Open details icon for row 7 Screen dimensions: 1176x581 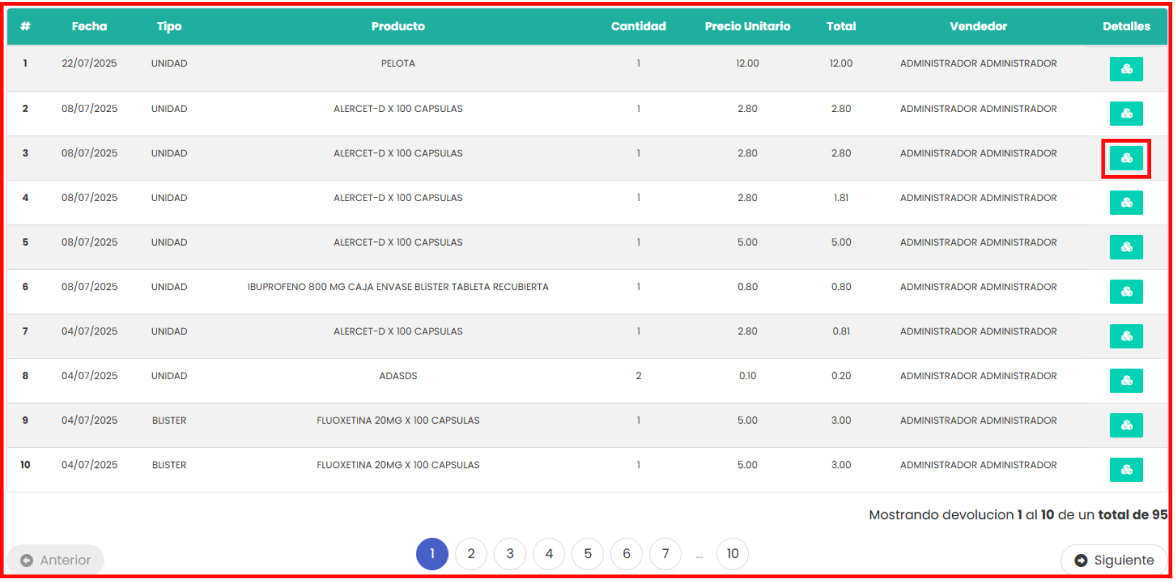(x=1126, y=336)
